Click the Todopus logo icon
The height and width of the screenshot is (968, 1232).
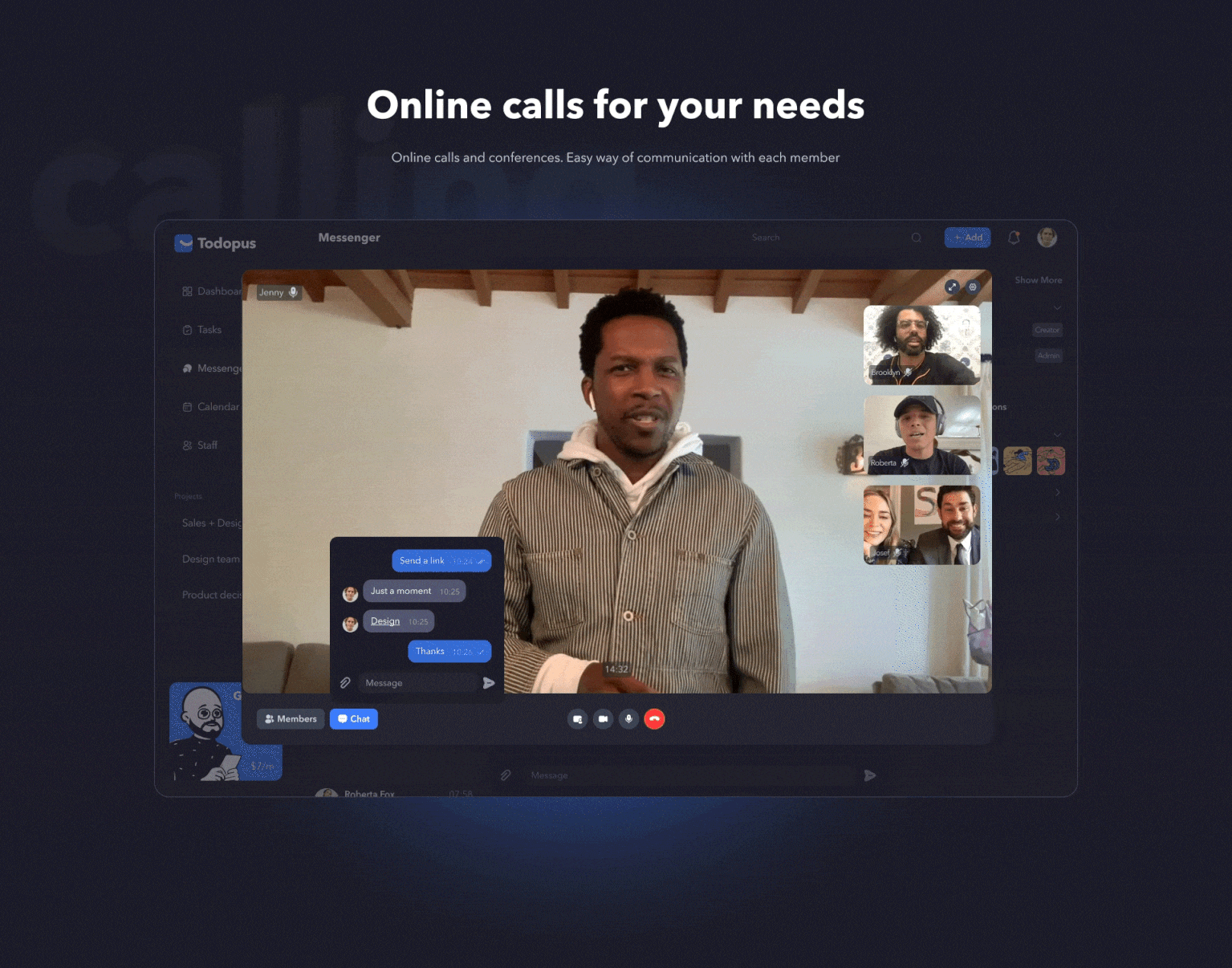[x=184, y=243]
